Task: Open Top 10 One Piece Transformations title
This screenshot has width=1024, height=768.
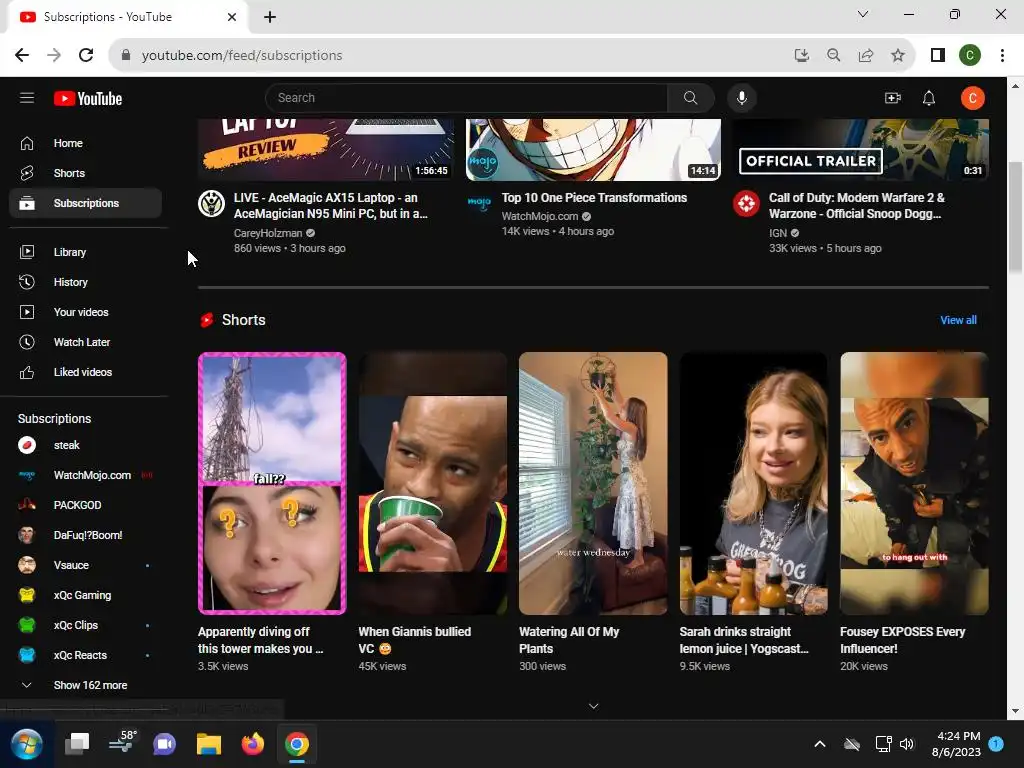Action: click(x=594, y=198)
